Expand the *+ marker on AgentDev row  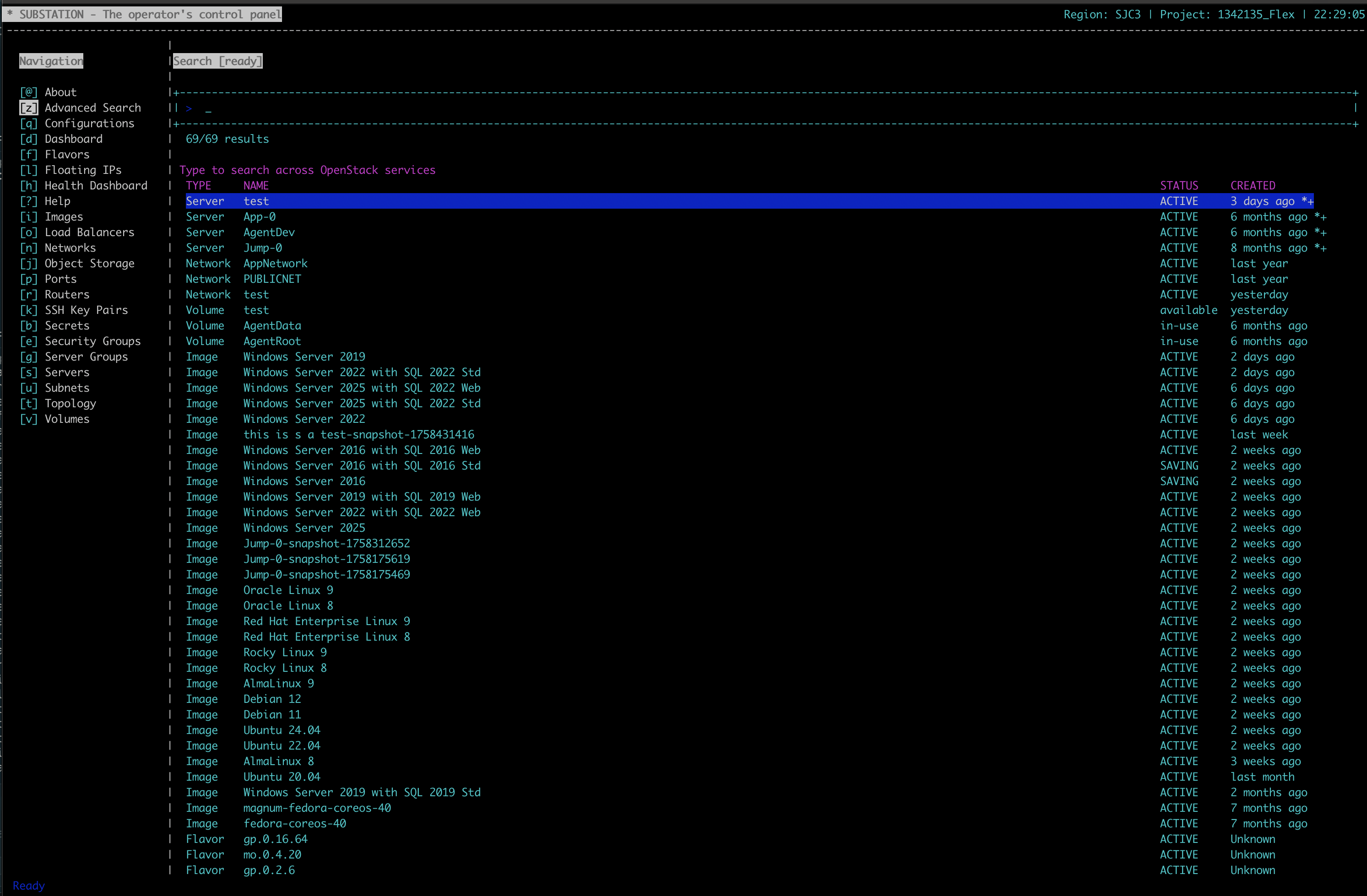1320,232
